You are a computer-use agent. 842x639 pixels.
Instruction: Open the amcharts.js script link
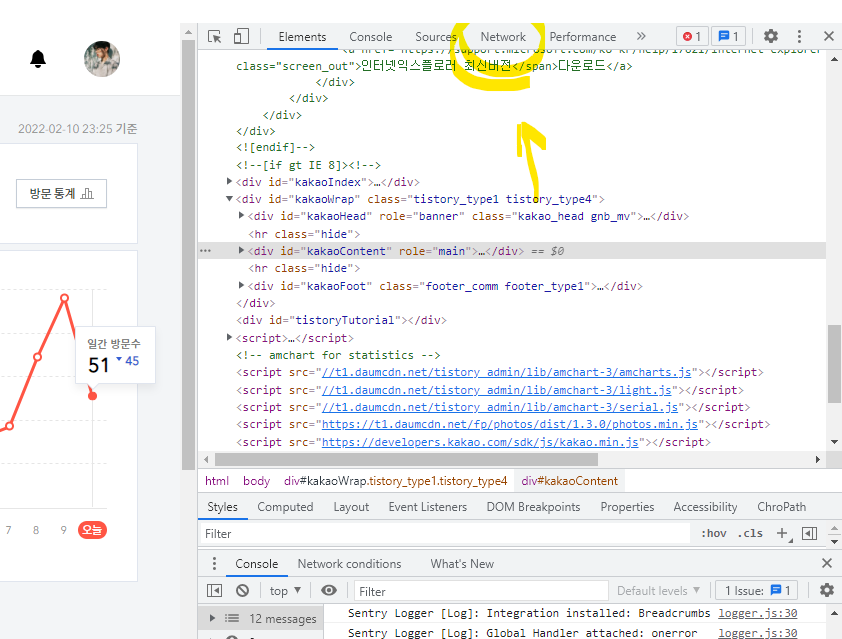click(506, 372)
